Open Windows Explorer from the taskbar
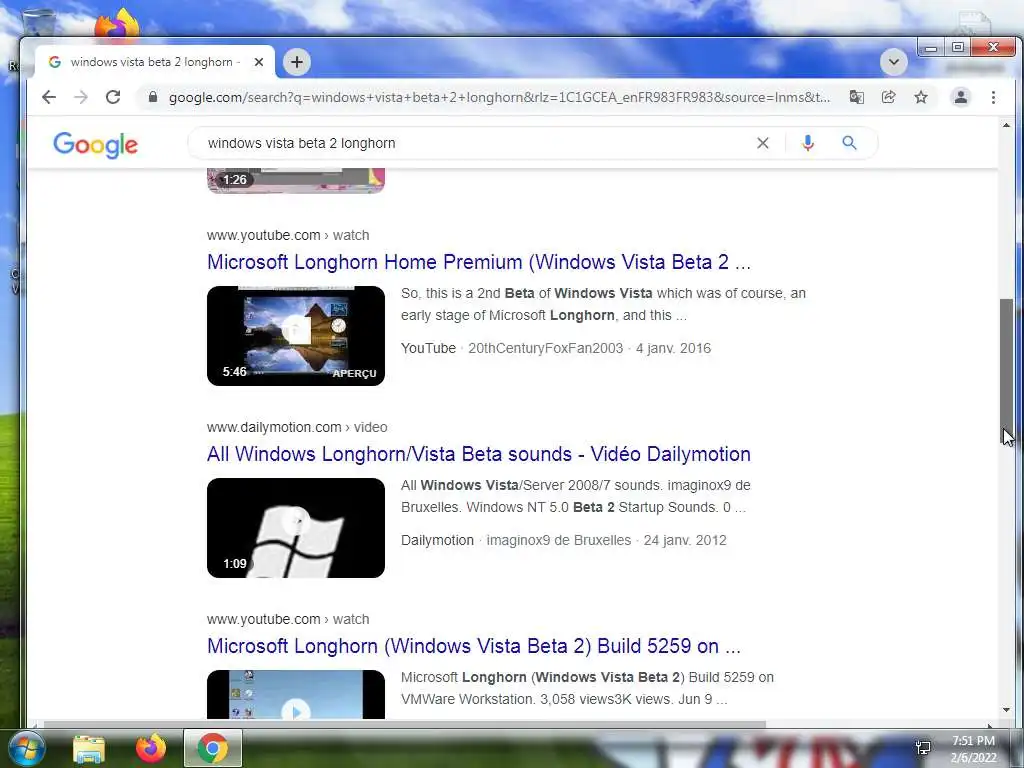This screenshot has height=768, width=1024. (x=89, y=749)
